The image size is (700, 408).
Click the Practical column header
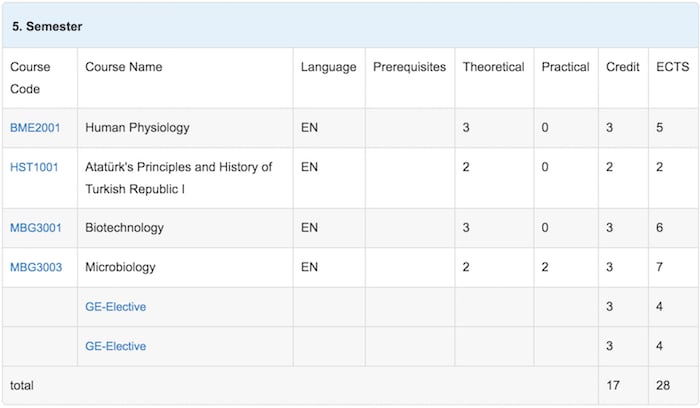[x=565, y=67]
